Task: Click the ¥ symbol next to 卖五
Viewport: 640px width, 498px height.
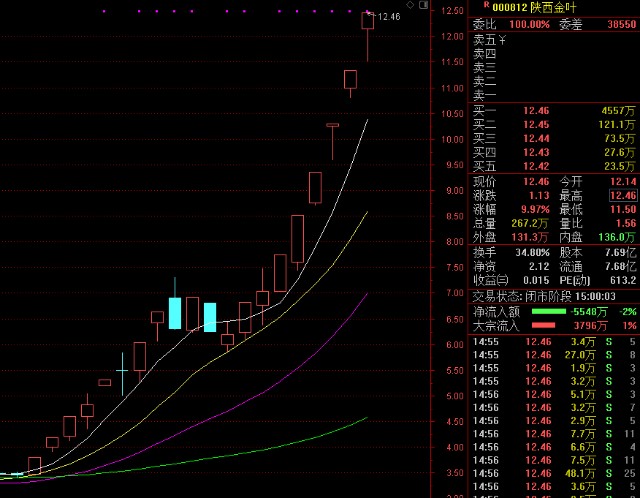Action: (503, 40)
